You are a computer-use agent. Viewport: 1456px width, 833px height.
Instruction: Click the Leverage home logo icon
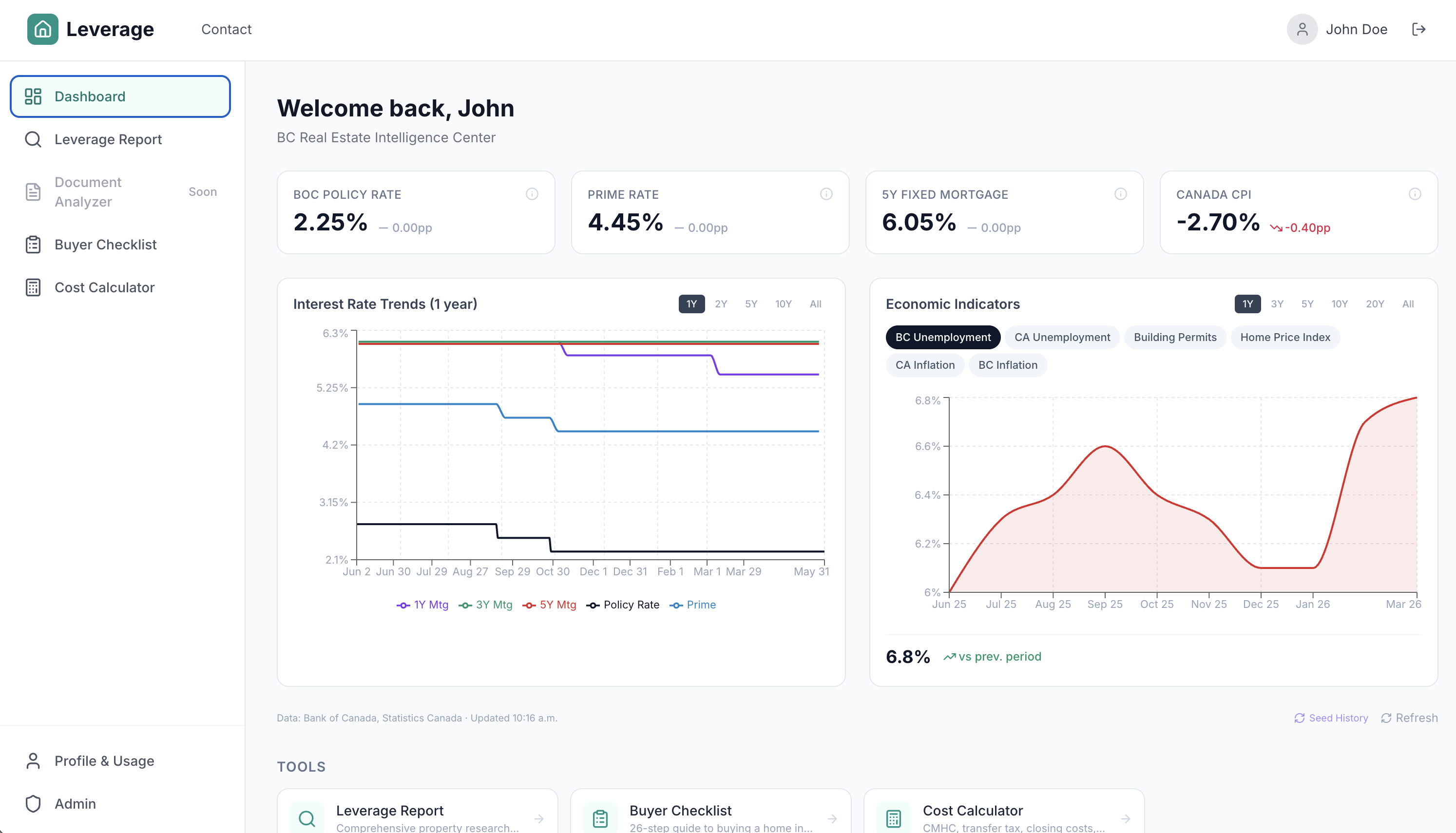click(43, 29)
